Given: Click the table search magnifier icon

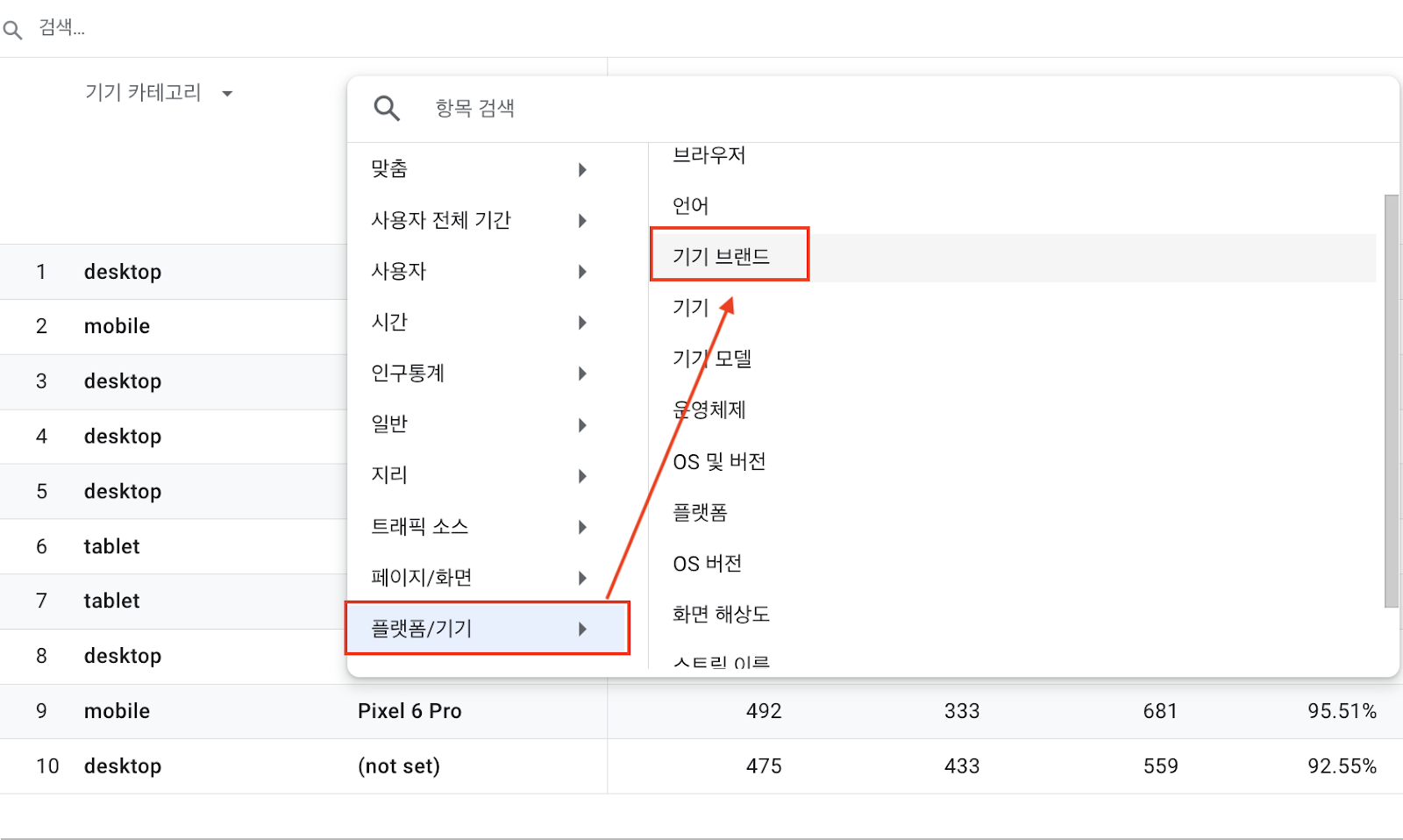Looking at the screenshot, I should tap(12, 31).
